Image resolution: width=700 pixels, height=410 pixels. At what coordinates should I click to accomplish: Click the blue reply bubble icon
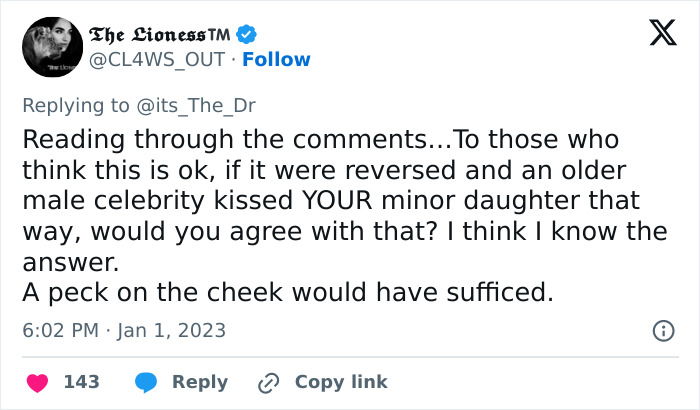(145, 382)
